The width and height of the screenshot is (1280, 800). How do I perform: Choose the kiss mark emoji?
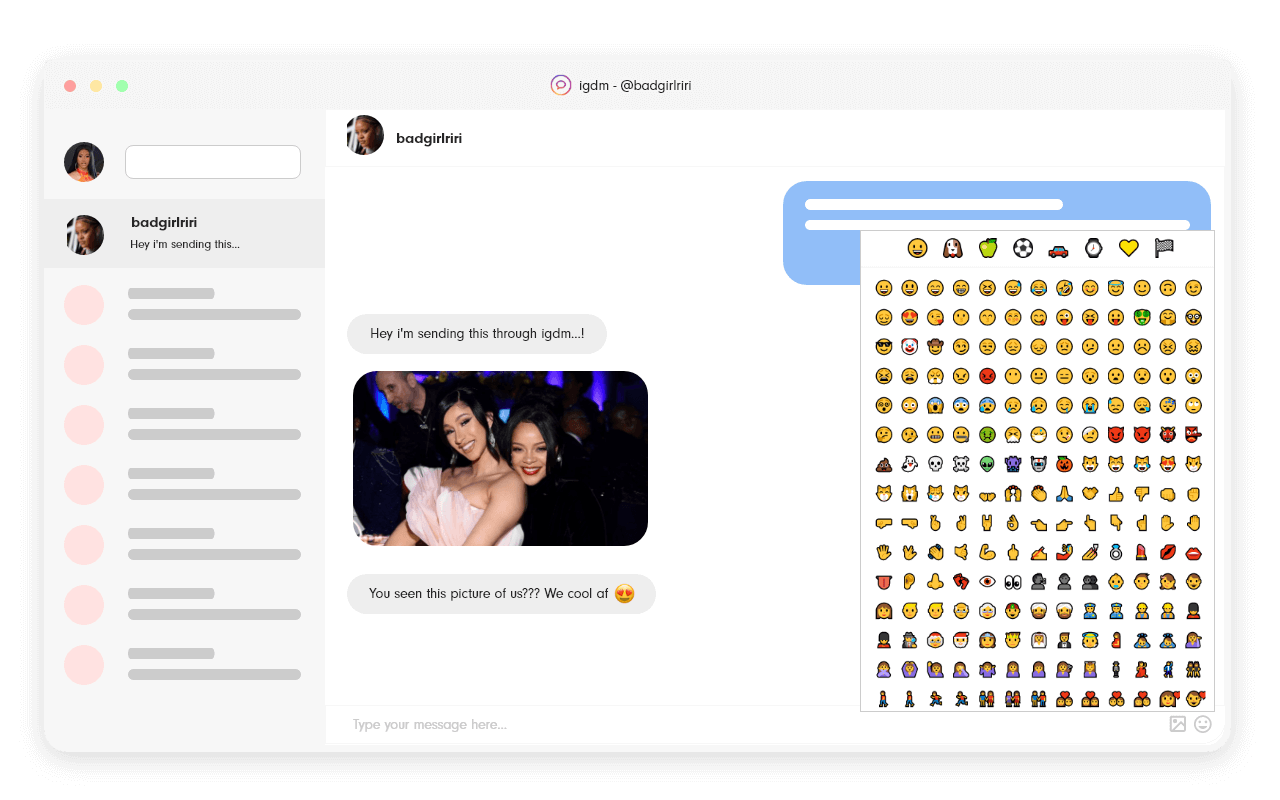1168,551
